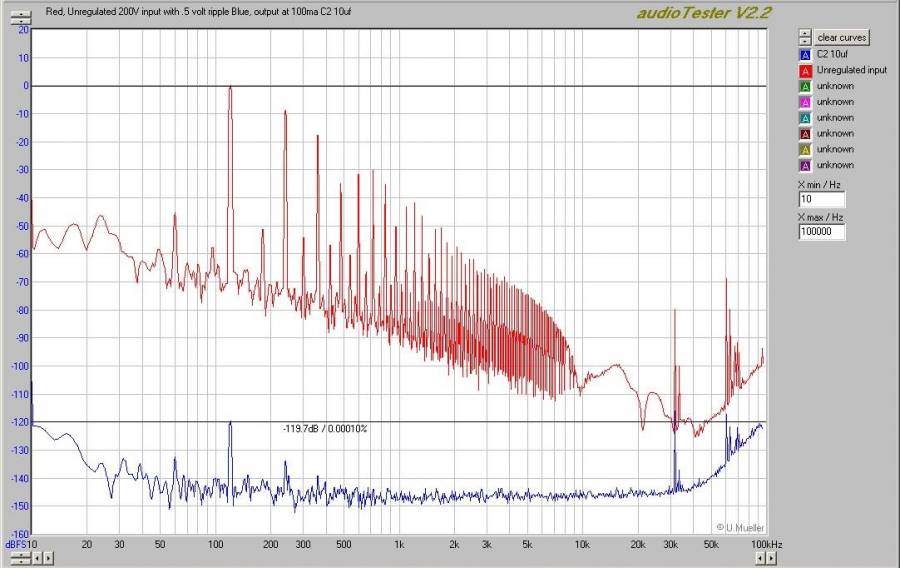Click the teal unknown curve icon
Image resolution: width=900 pixels, height=568 pixels.
[804, 118]
